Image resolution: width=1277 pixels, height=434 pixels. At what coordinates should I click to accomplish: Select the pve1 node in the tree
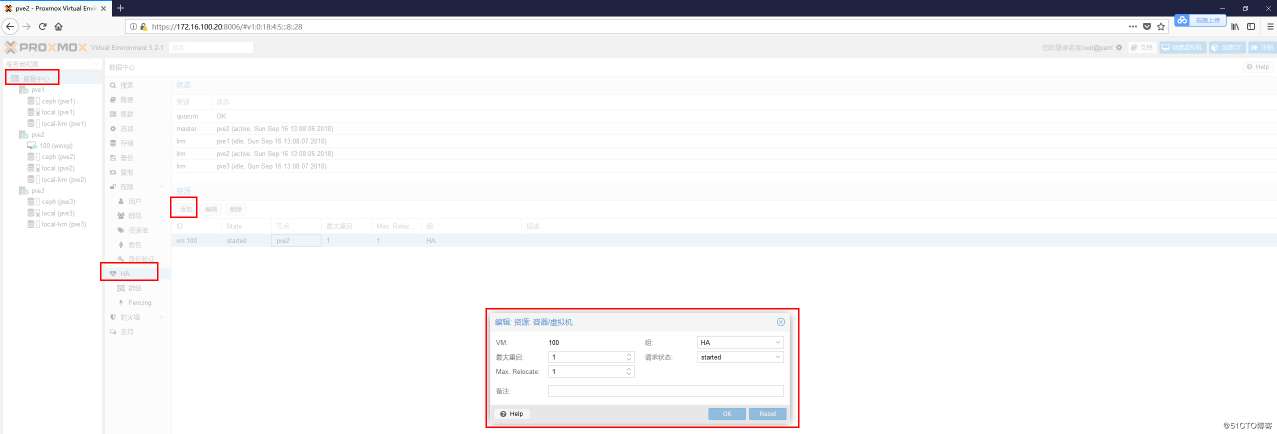tap(38, 90)
